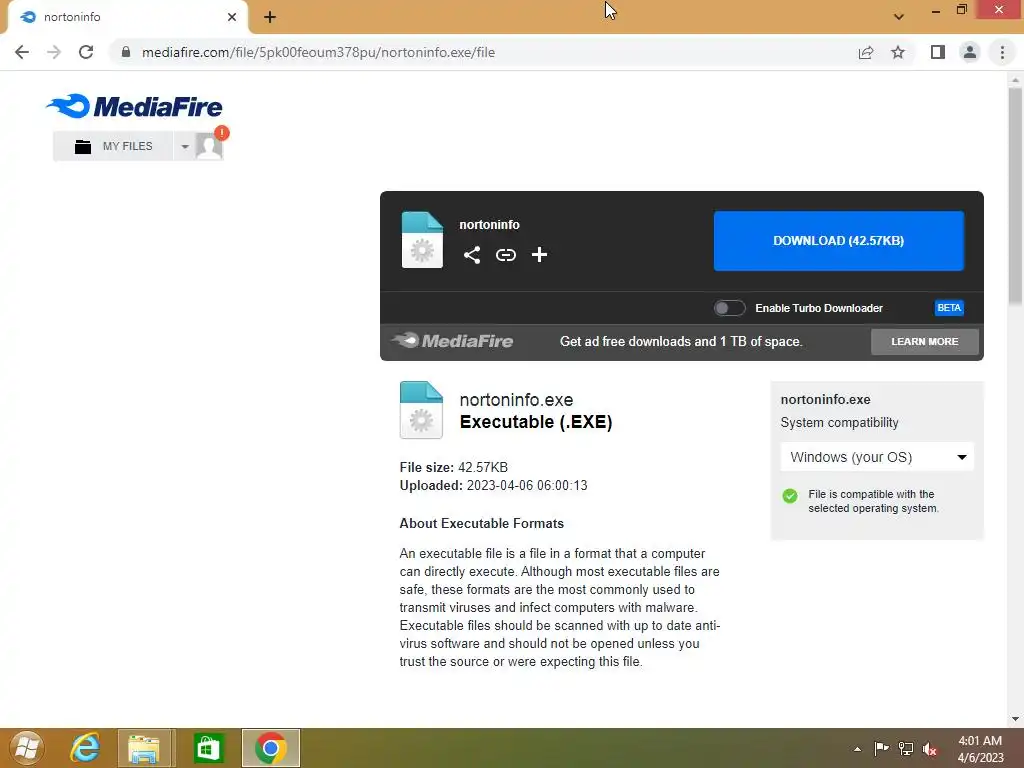The image size is (1024, 768).
Task: Click scrollbar down arrow
Action: point(1015,719)
